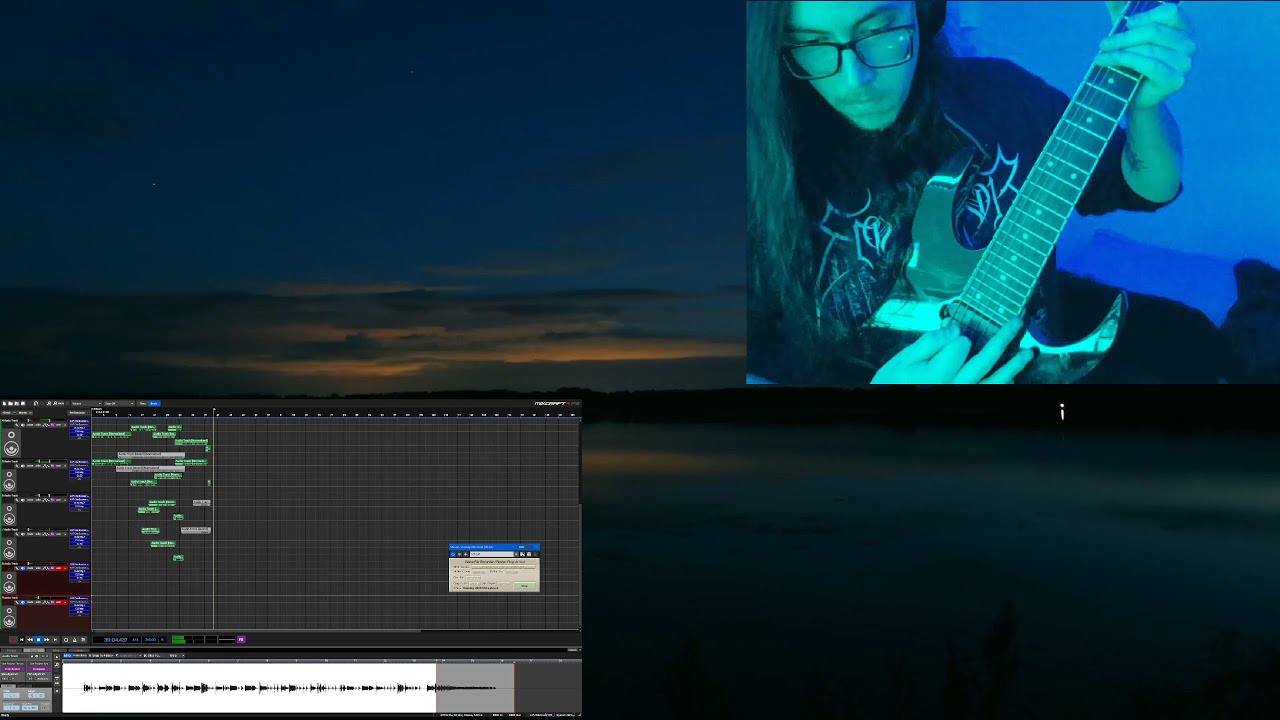The width and height of the screenshot is (1280, 720).
Task: Solo the second audio track
Action: 38,466
